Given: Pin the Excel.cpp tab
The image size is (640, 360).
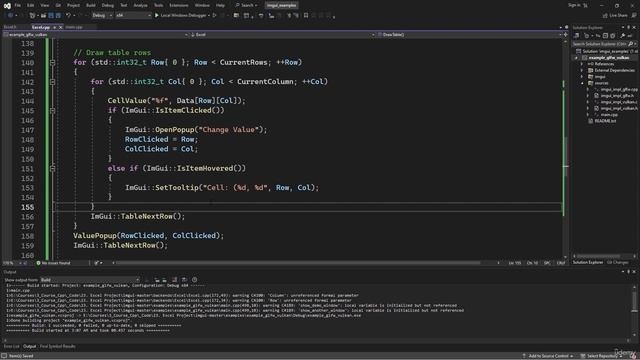Looking at the screenshot, I should (54, 27).
